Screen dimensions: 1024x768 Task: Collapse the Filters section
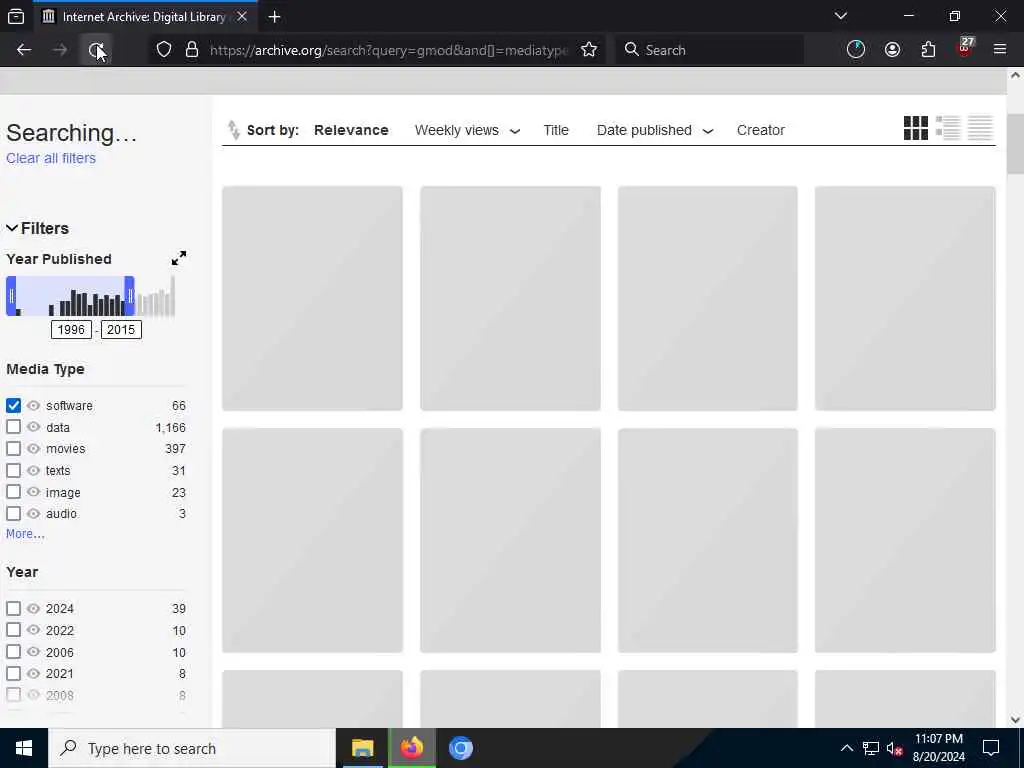tap(37, 228)
